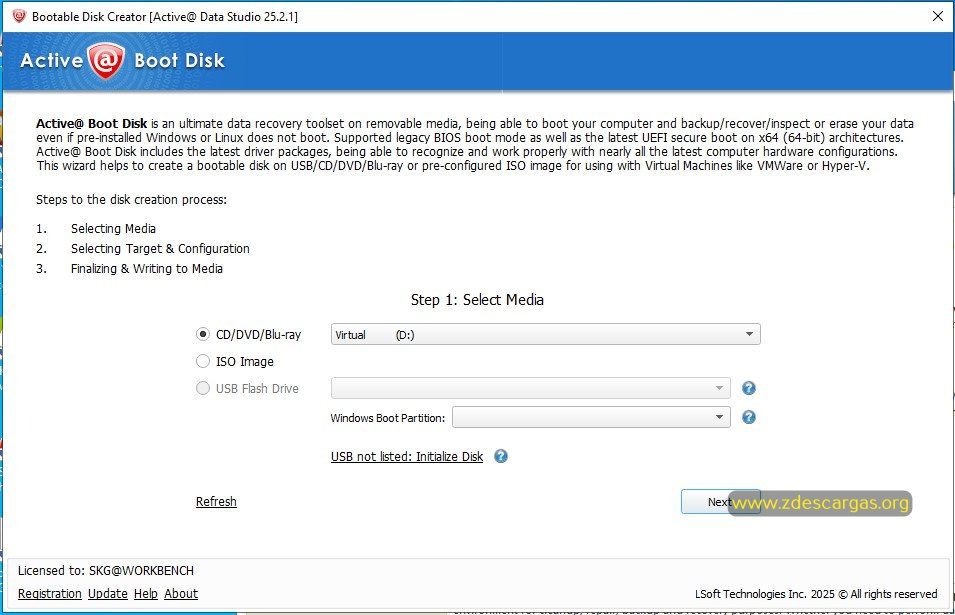Screen dimensions: 955x615
Task: Click LSoft Technologies copyright text
Action: point(816,594)
